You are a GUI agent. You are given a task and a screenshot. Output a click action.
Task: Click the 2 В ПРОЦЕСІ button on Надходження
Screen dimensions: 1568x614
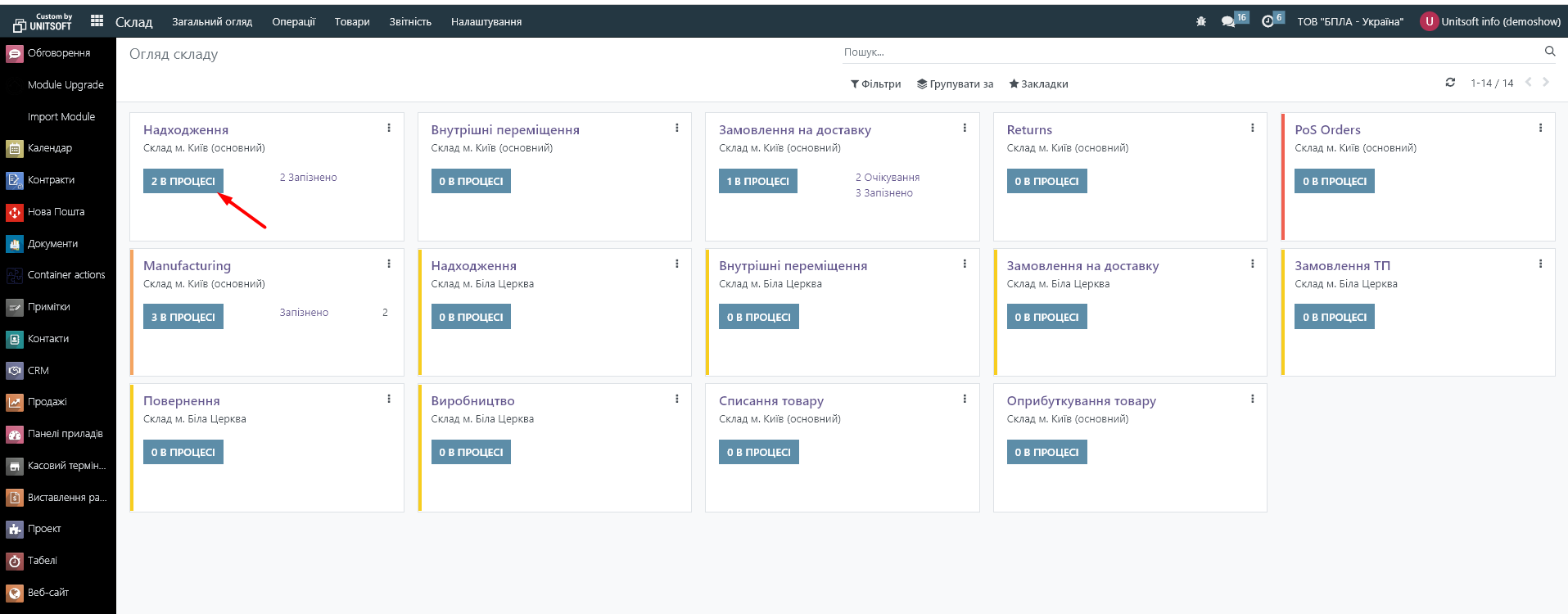click(x=183, y=182)
